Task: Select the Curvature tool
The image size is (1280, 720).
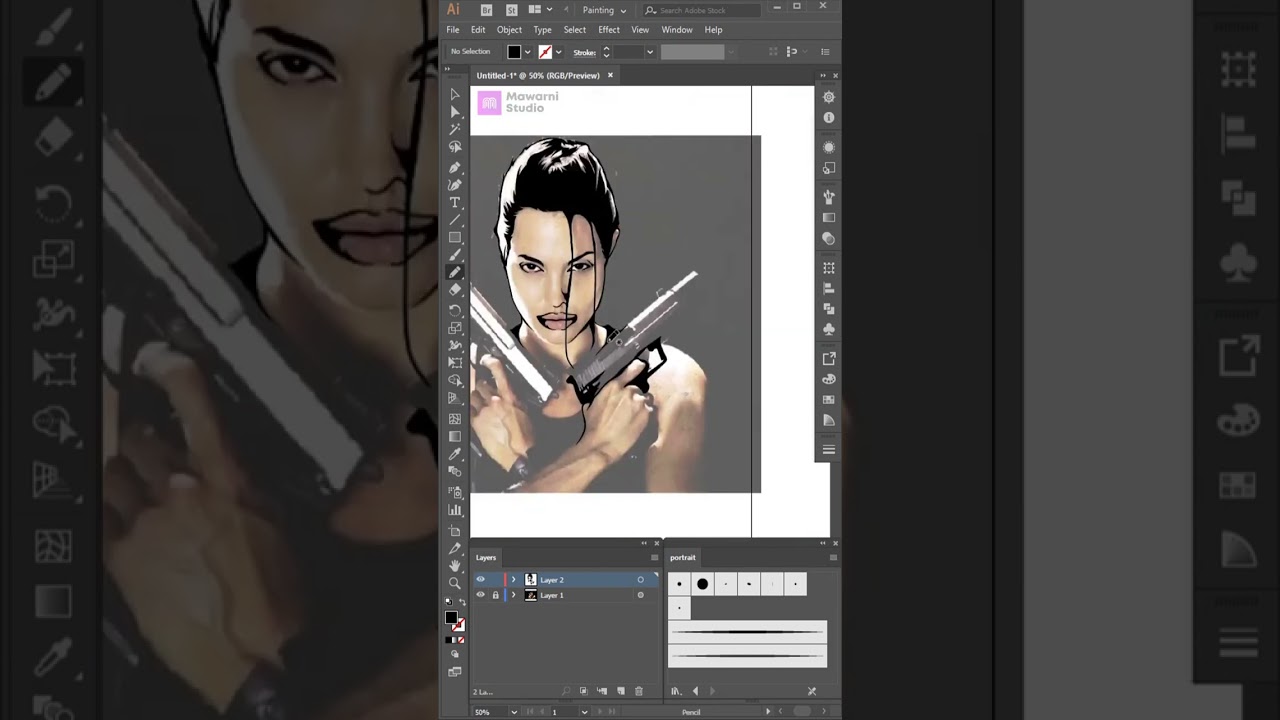Action: point(455,184)
